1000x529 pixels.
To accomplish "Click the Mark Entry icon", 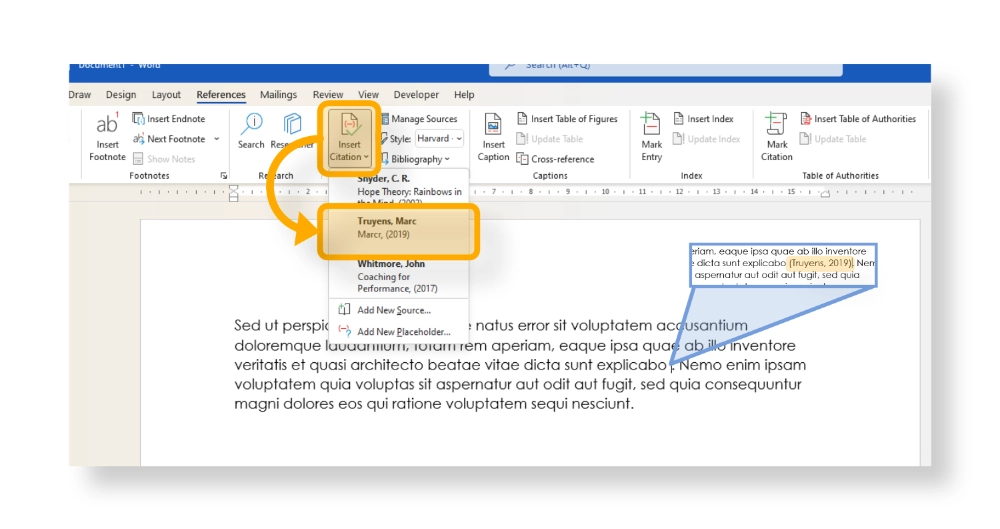I will 651,124.
